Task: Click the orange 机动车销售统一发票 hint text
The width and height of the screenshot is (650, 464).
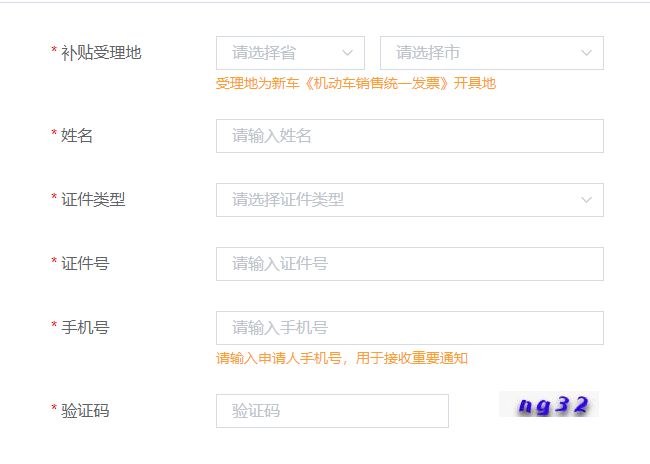Action: click(376, 83)
